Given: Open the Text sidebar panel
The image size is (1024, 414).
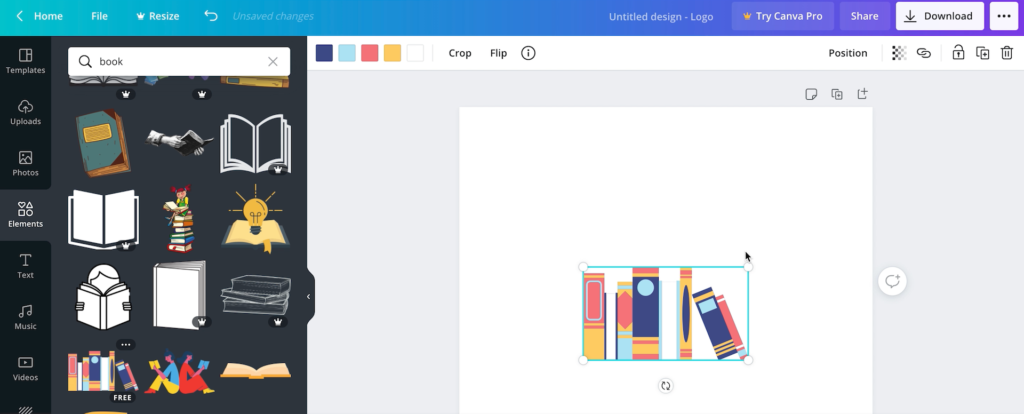Looking at the screenshot, I should [x=25, y=266].
